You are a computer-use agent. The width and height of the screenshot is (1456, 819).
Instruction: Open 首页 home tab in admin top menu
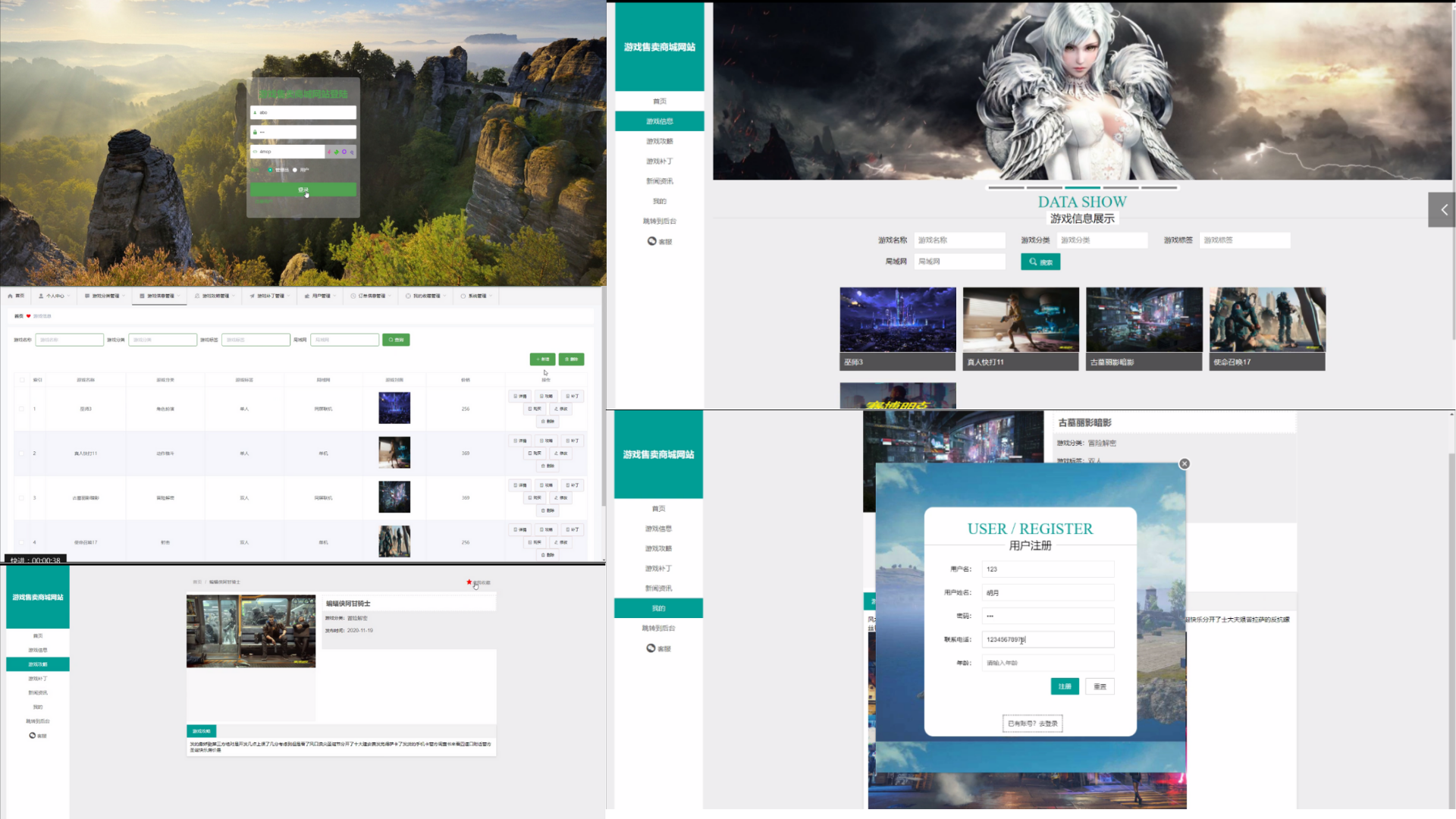16,296
